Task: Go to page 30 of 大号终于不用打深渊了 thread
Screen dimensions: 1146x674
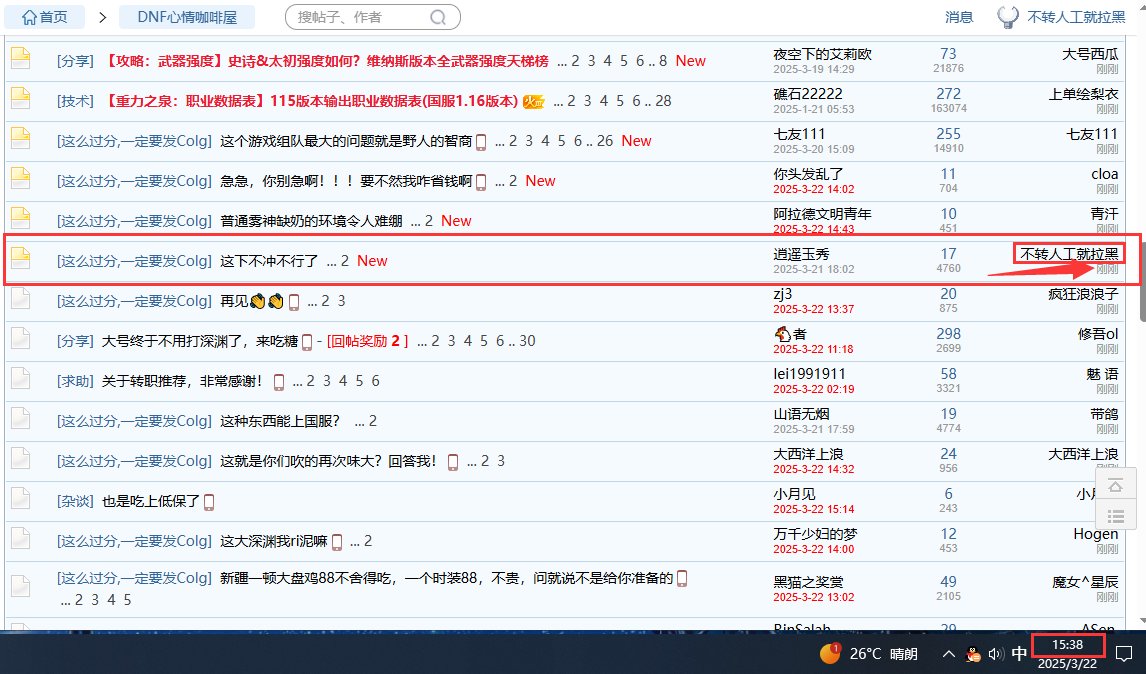Action: click(527, 341)
